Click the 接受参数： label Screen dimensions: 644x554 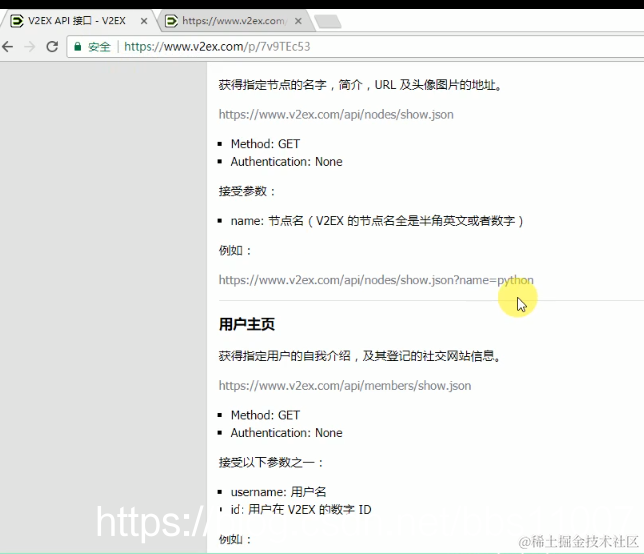(x=247, y=191)
